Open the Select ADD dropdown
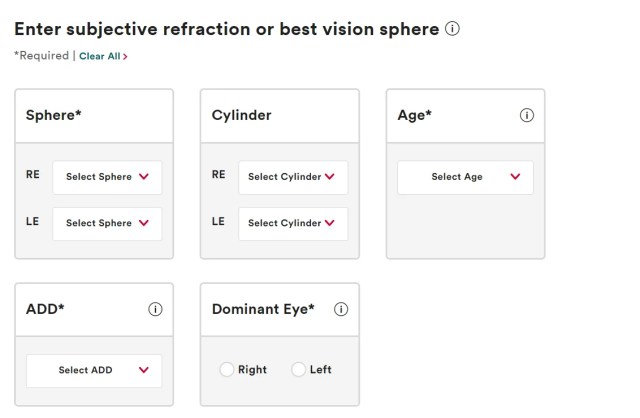 [x=94, y=370]
